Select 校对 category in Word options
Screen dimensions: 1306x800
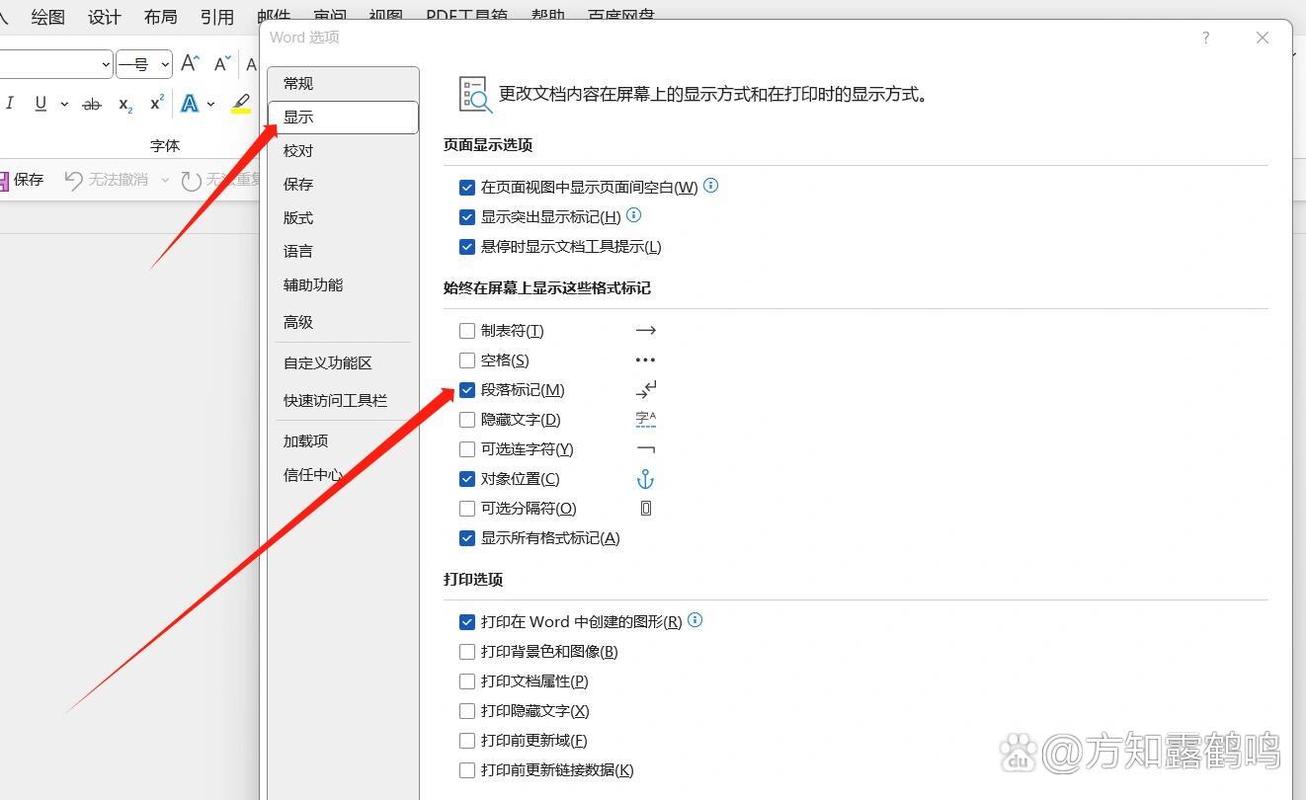pos(343,151)
